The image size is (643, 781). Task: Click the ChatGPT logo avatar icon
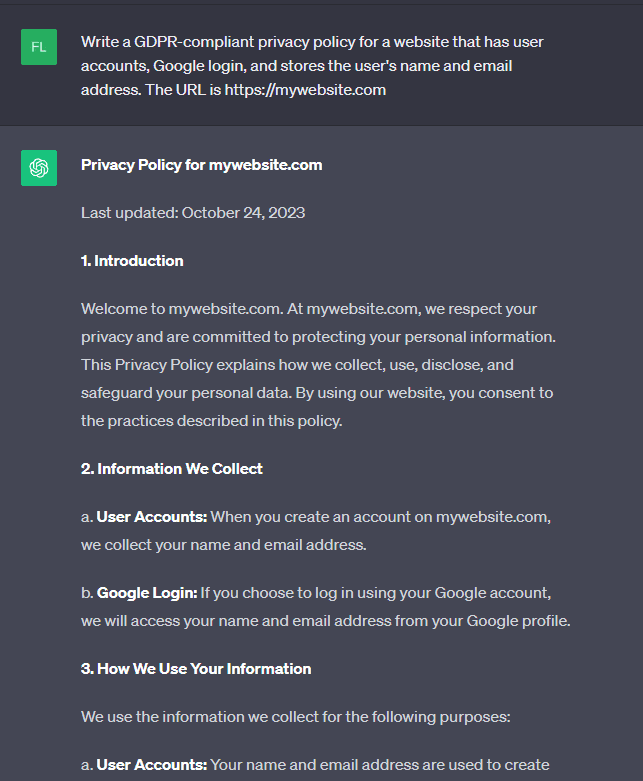39,168
